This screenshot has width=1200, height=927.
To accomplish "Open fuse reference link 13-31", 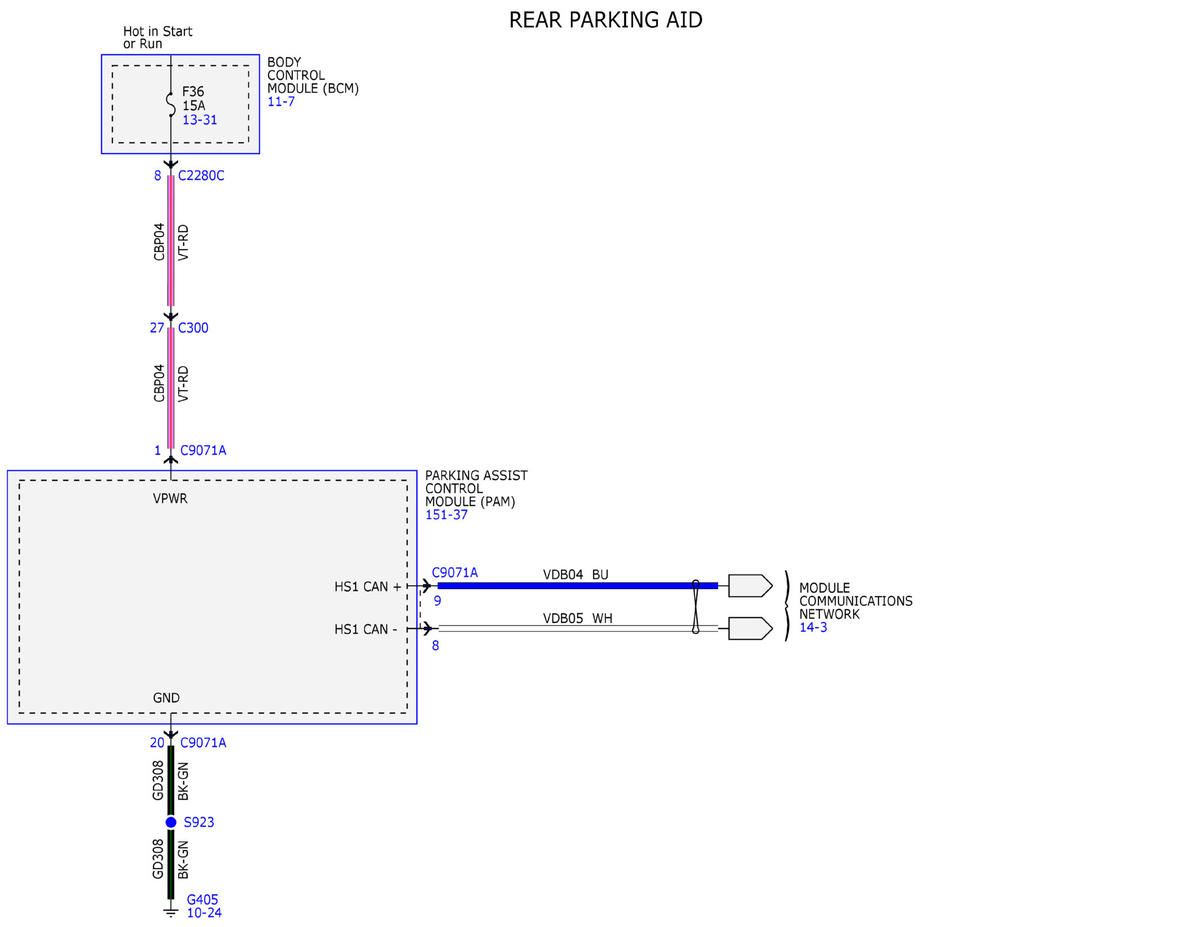I will pos(200,119).
